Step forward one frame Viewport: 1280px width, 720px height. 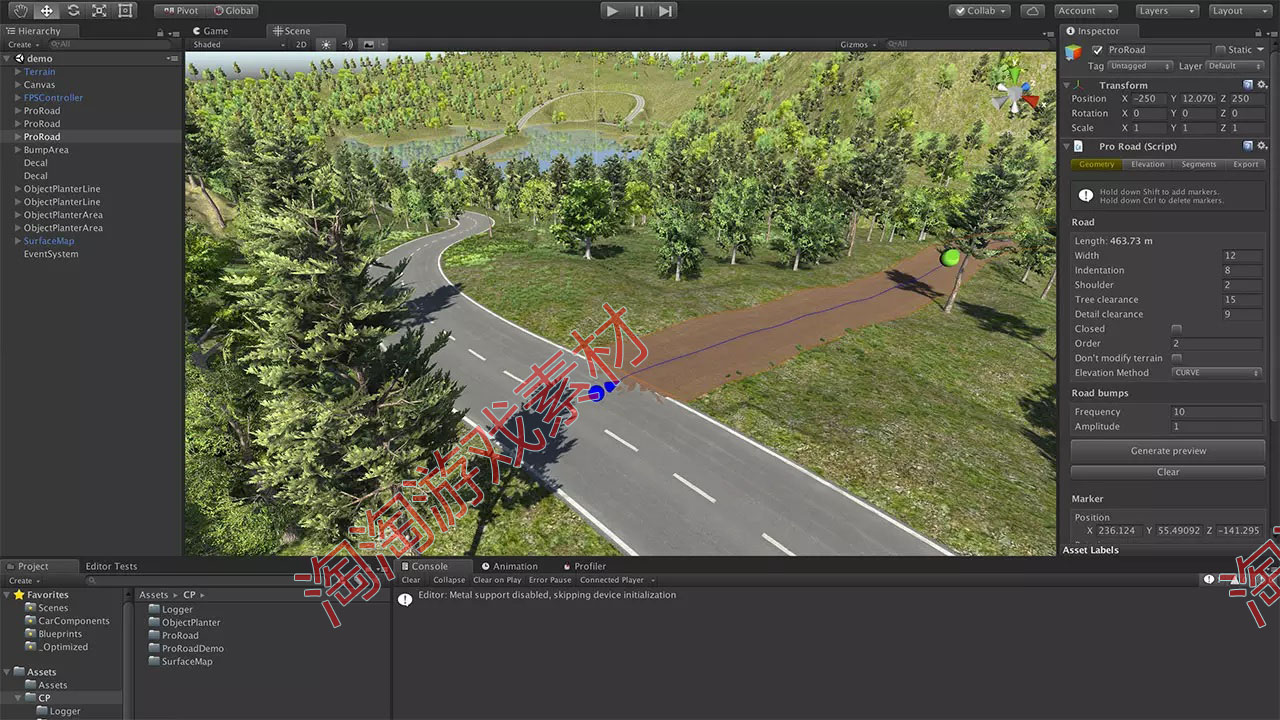click(665, 10)
